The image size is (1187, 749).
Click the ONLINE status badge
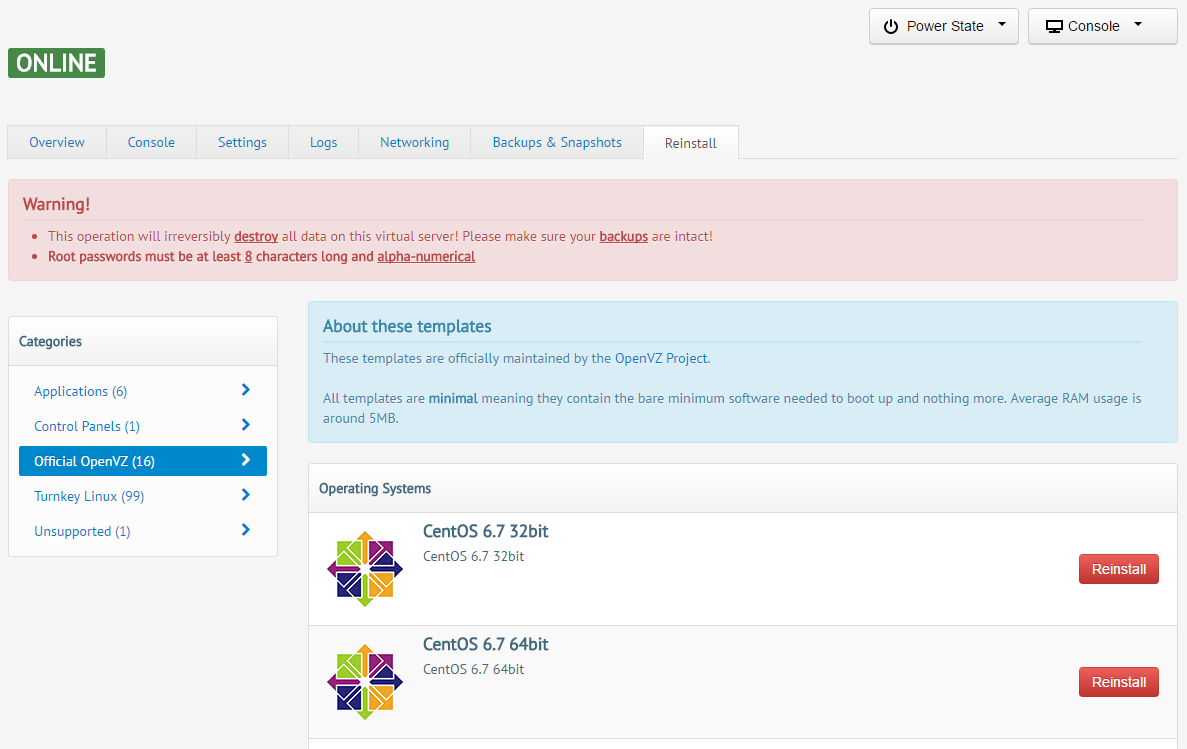[56, 63]
